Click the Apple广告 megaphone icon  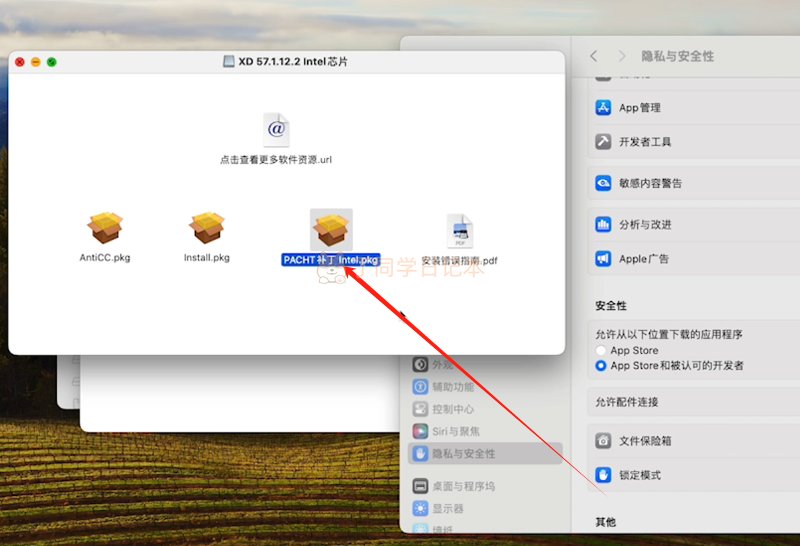click(x=603, y=259)
